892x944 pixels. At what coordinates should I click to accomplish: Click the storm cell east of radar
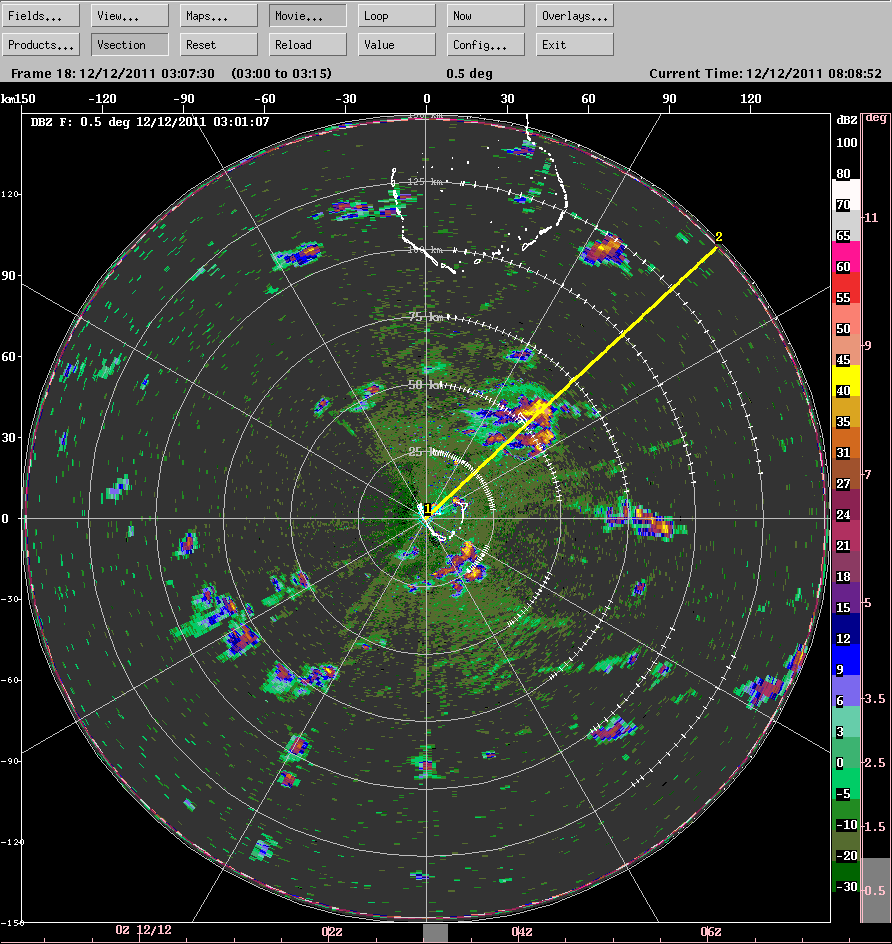click(644, 520)
